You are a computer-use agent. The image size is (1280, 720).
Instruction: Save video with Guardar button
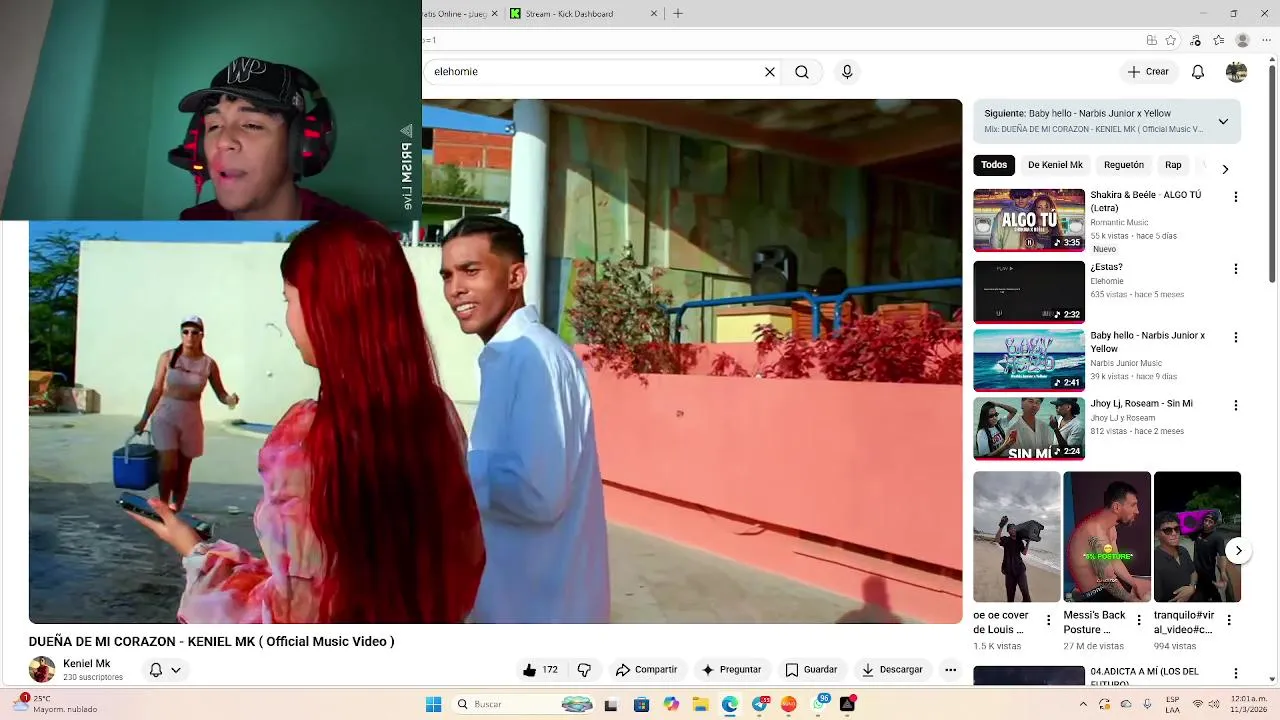coord(811,670)
